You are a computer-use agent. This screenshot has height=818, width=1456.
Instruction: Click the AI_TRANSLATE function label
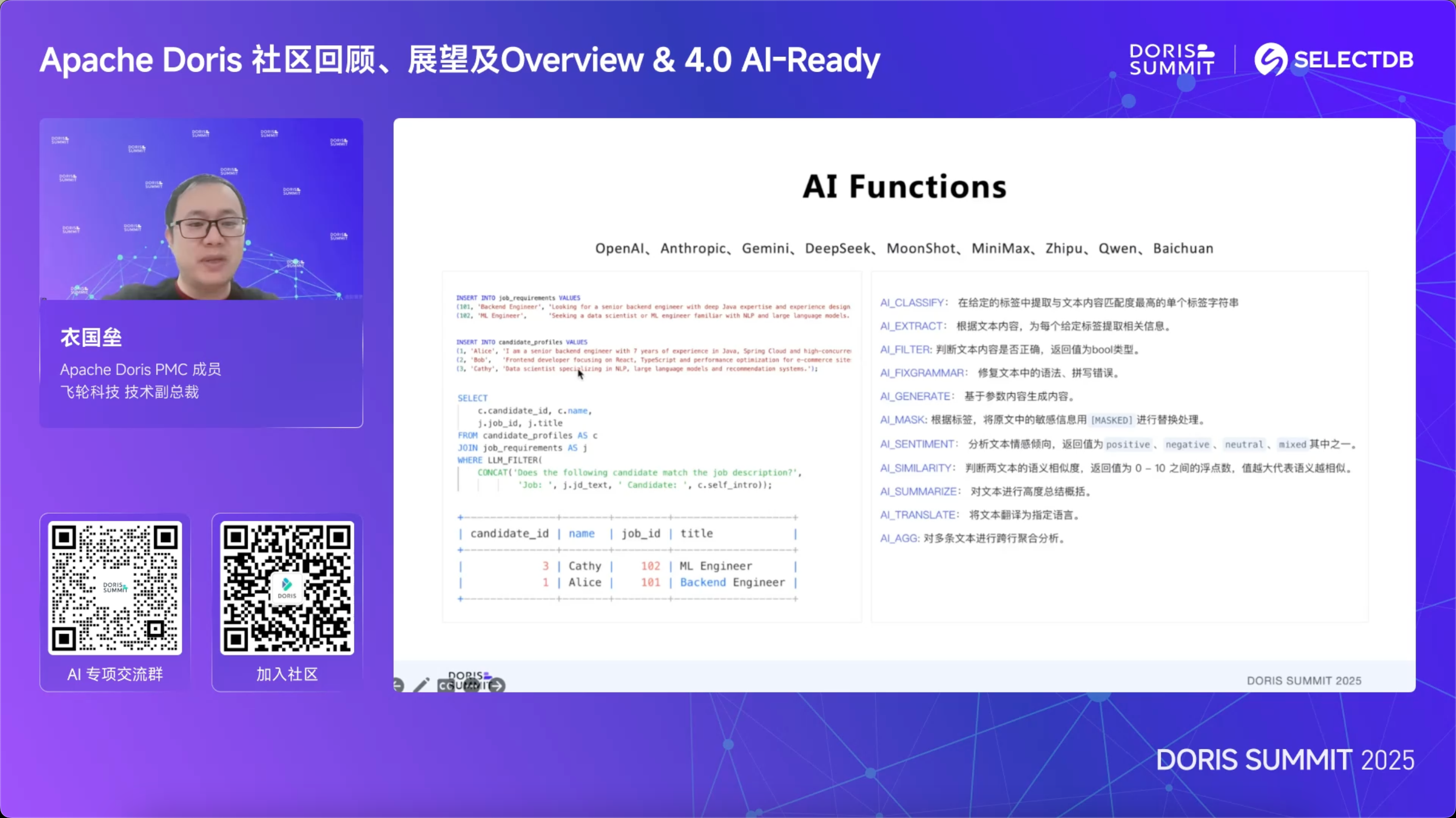coord(917,515)
